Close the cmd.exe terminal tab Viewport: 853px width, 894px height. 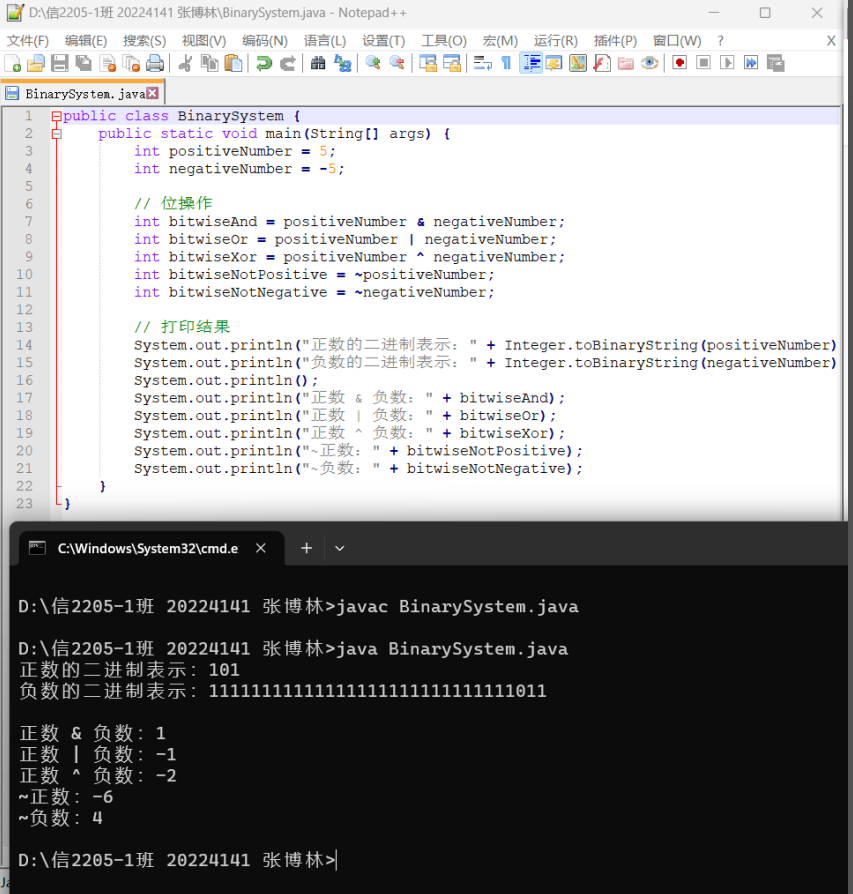point(261,548)
